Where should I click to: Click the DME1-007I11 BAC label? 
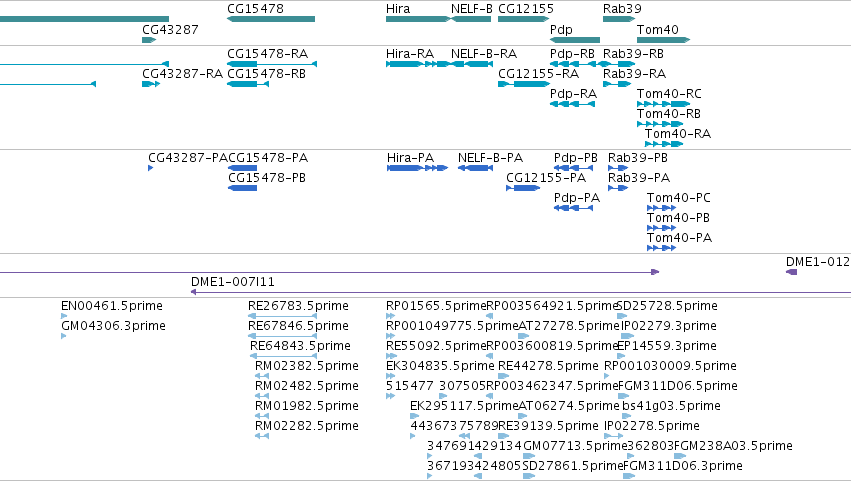(x=233, y=282)
